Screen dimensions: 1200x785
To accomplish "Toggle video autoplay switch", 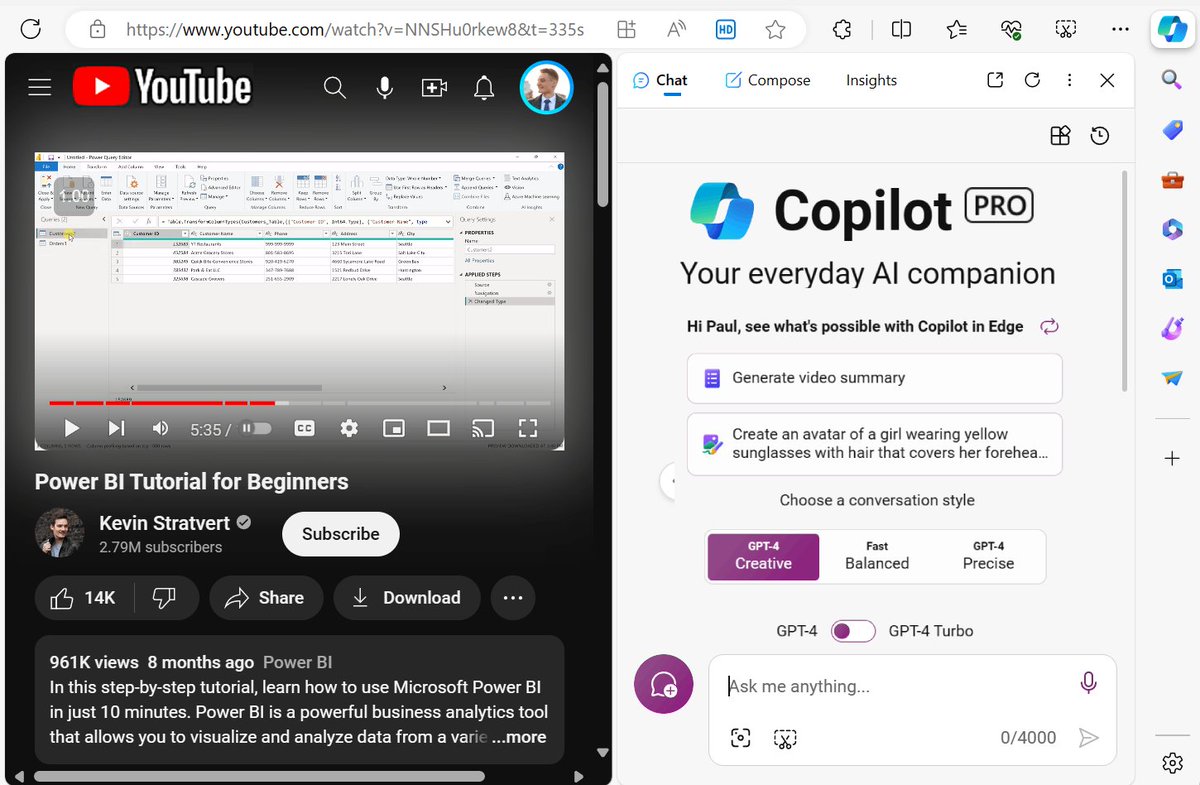I will [x=257, y=428].
